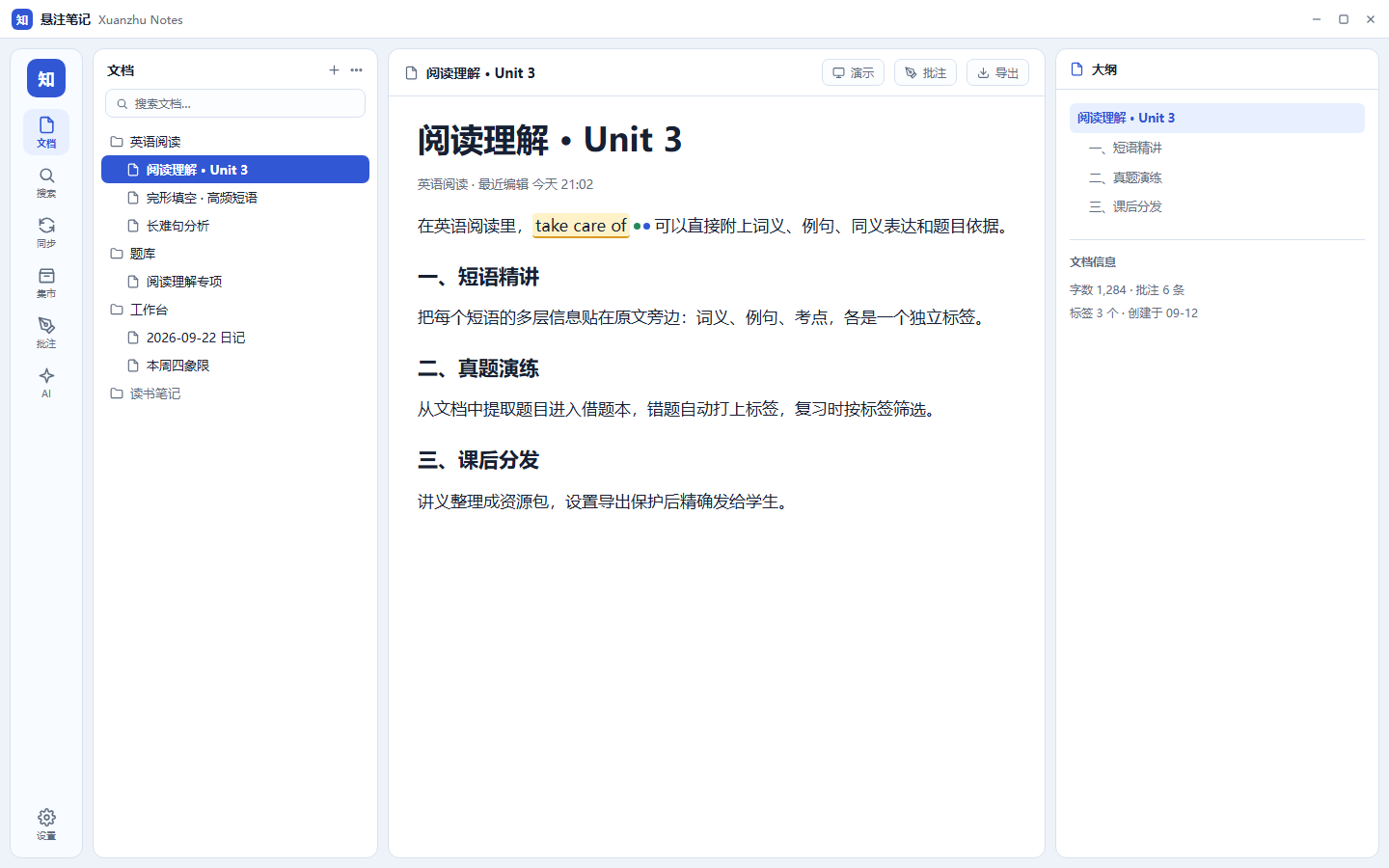Click the annotation dots after take care of
Screen dimensions: 1389x868
pyautogui.click(x=641, y=227)
